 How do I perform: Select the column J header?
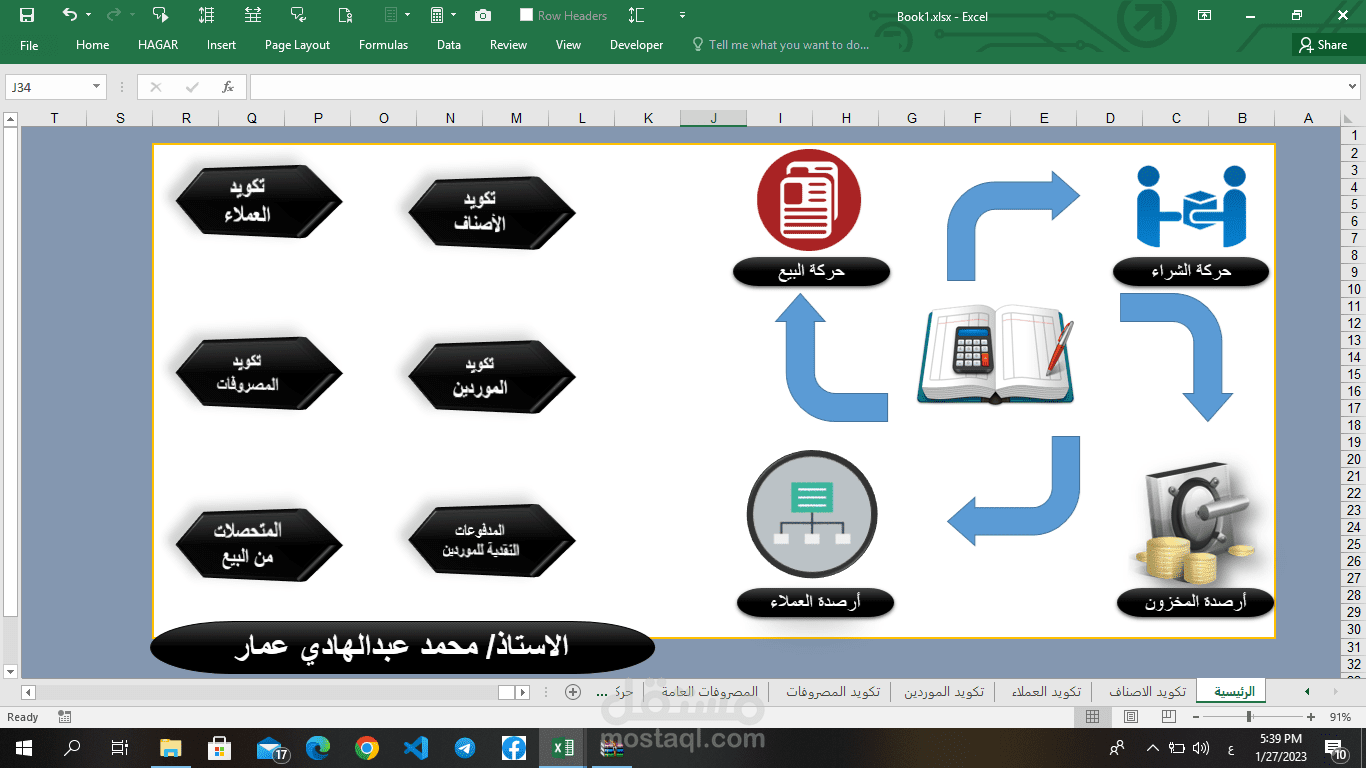[713, 118]
